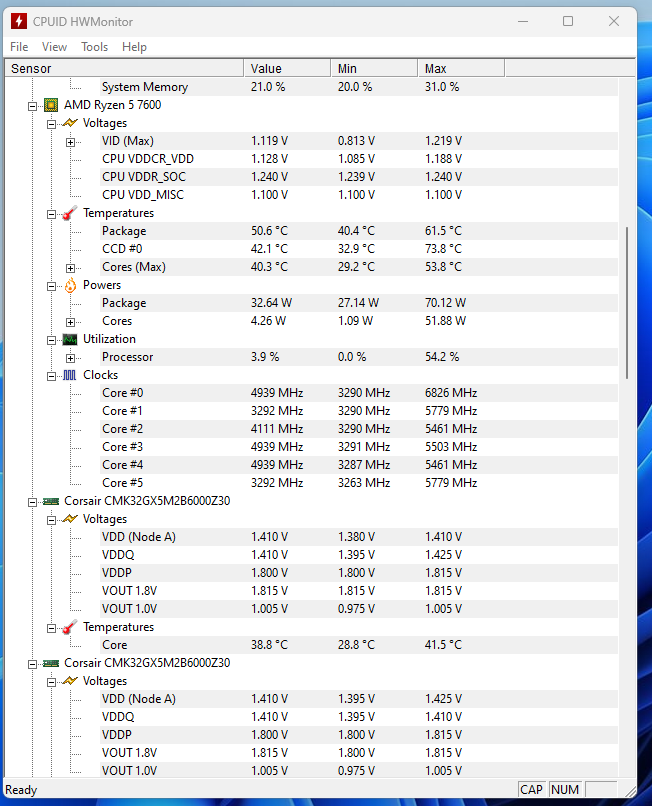The width and height of the screenshot is (652, 806).
Task: Collapse the Ryzen Voltages group
Action: click(51, 124)
